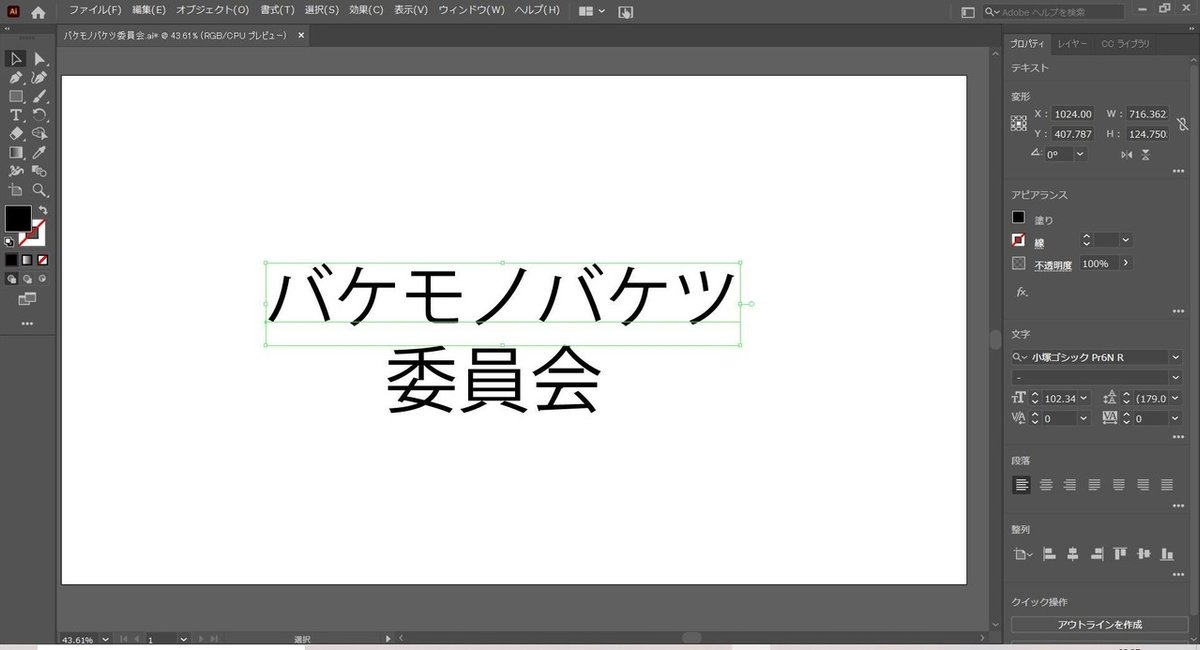Open the edit toolbar three-dots button
Screen dimensions: 1200x650
point(27,323)
